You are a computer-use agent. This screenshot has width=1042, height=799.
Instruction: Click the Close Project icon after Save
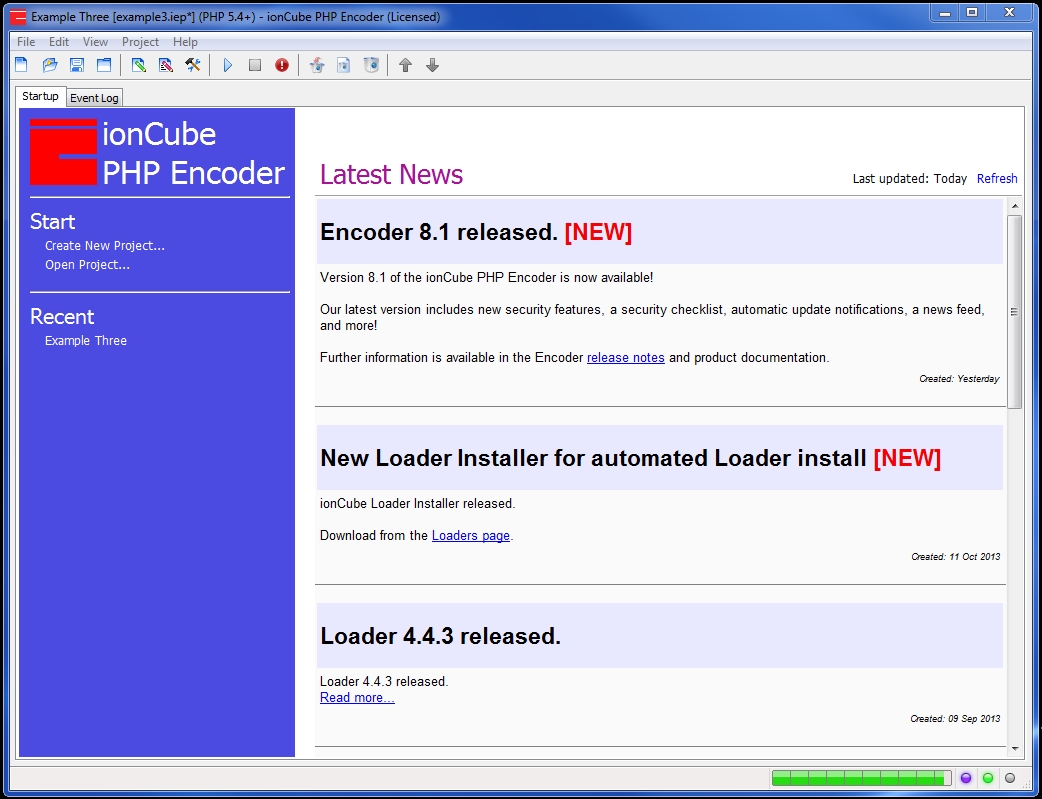(104, 65)
